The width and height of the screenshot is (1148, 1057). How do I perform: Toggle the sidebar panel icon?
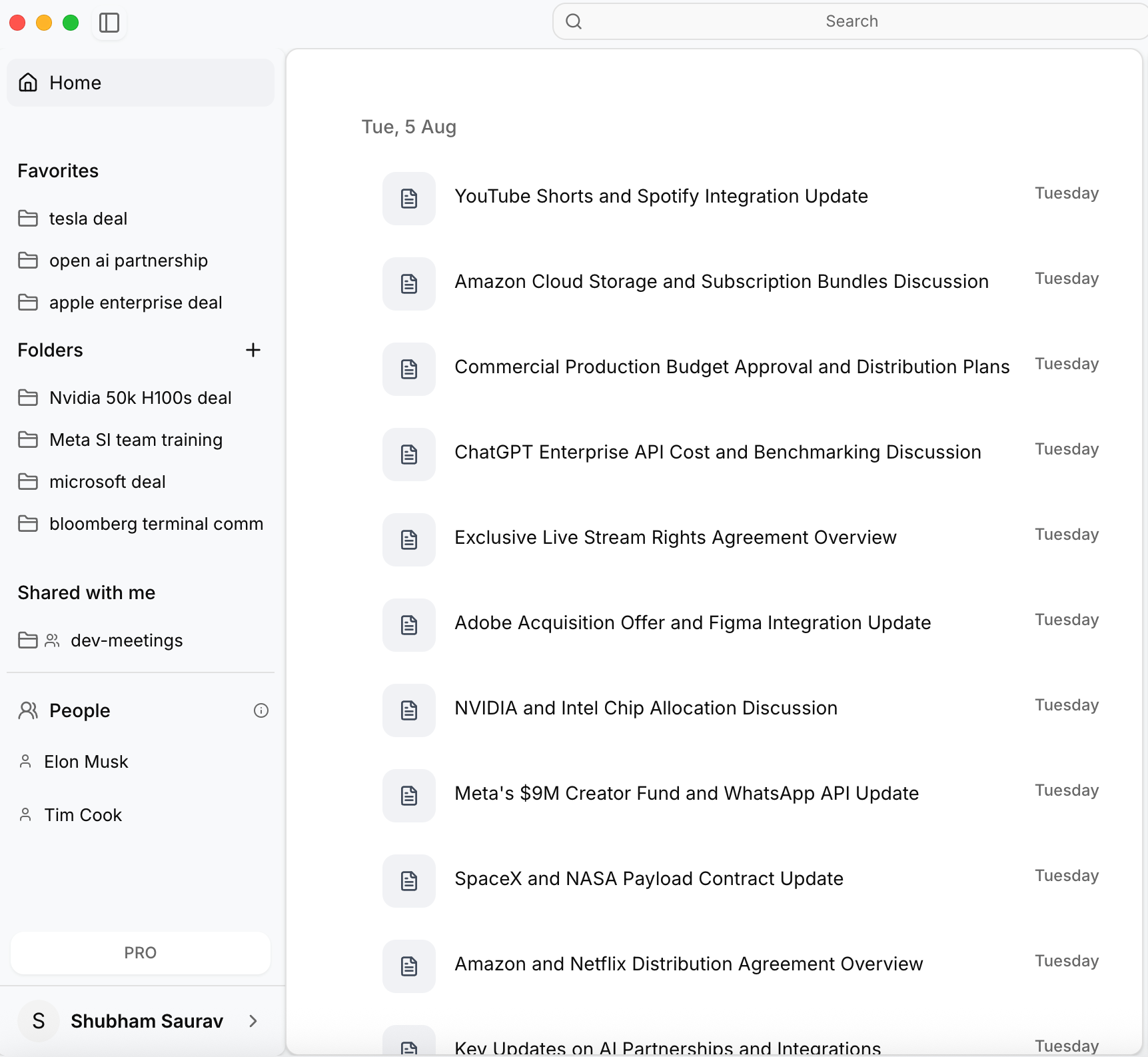pyautogui.click(x=109, y=23)
